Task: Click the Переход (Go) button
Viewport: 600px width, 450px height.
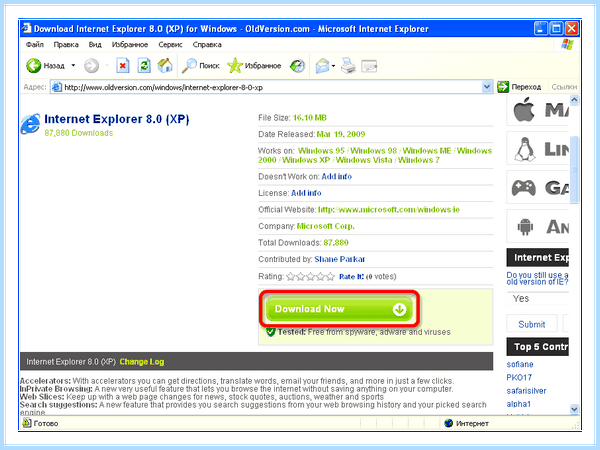Action: coord(519,87)
